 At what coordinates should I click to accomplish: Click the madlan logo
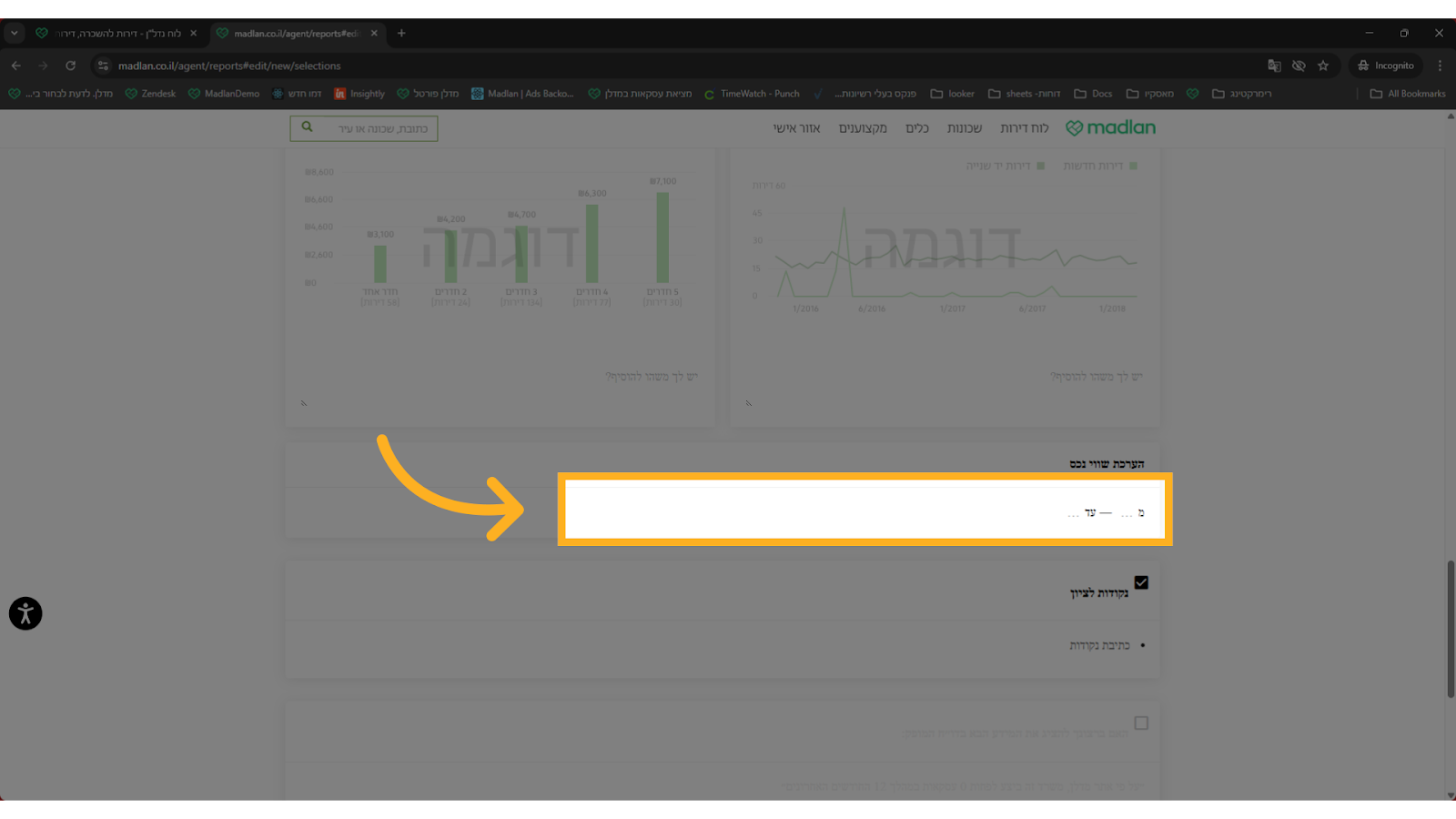point(1110,128)
